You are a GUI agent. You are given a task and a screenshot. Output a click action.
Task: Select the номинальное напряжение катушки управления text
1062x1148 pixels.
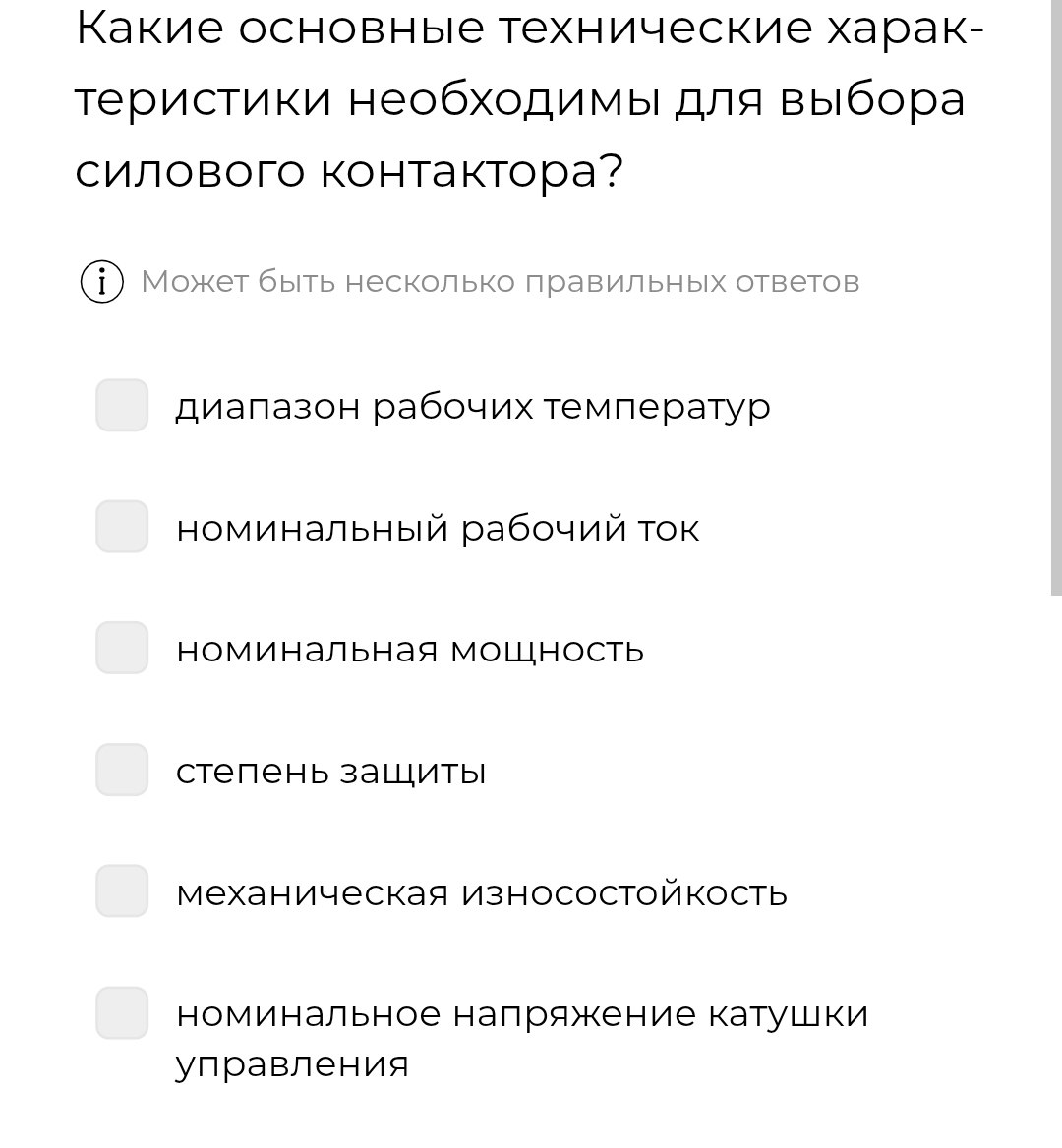(x=522, y=1039)
